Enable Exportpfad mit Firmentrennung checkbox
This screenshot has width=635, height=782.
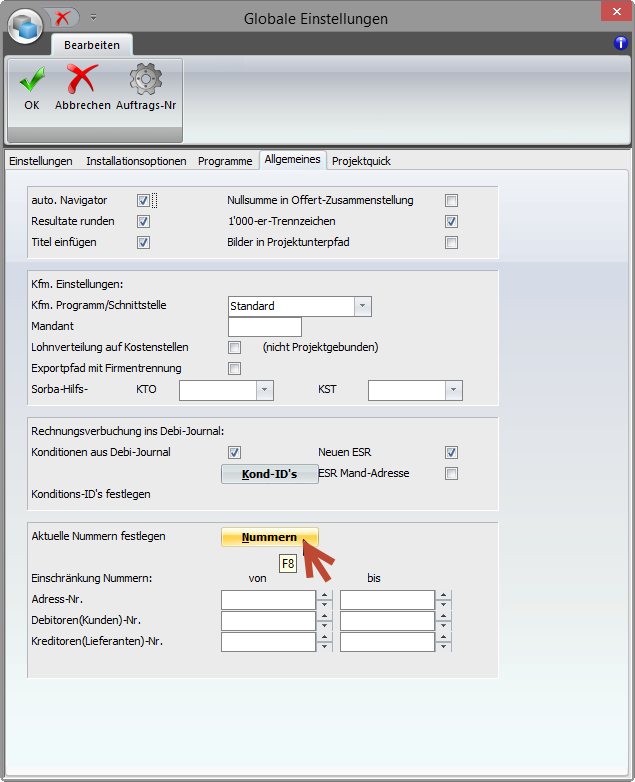point(234,368)
